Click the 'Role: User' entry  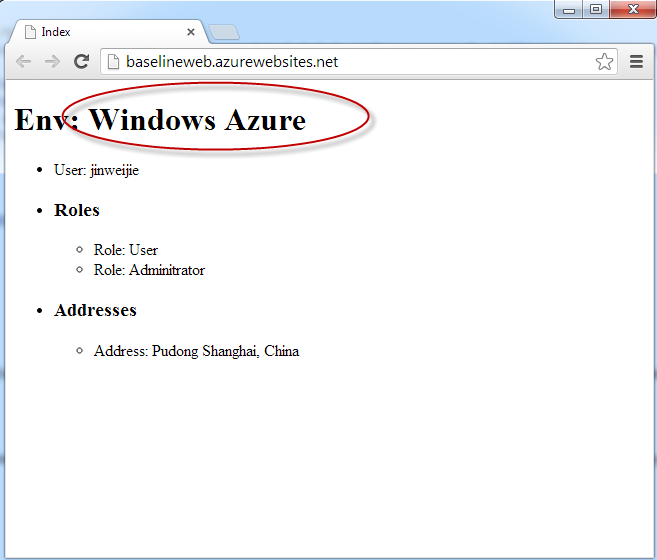pos(126,250)
